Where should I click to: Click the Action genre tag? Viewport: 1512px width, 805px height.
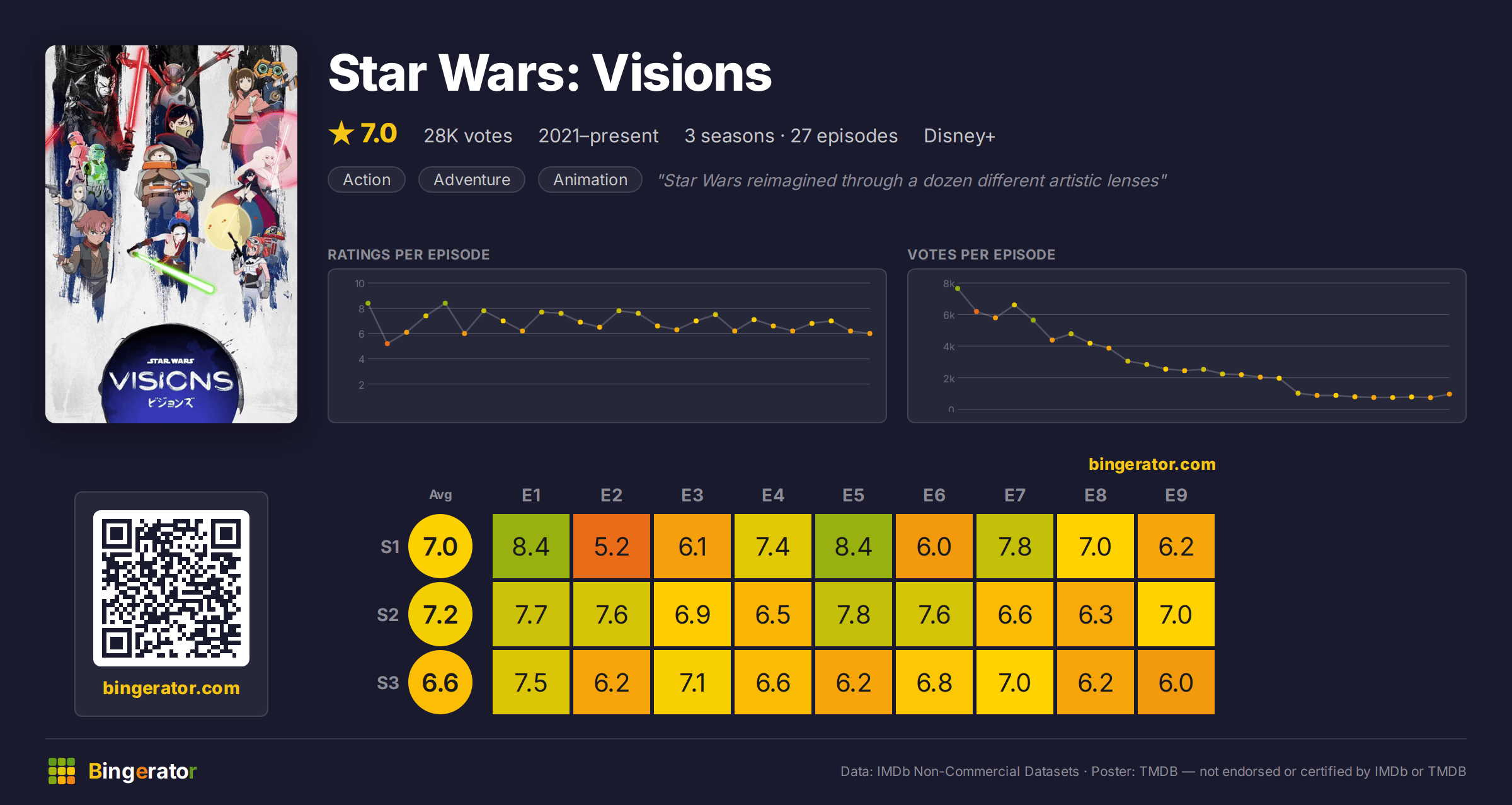pyautogui.click(x=367, y=180)
